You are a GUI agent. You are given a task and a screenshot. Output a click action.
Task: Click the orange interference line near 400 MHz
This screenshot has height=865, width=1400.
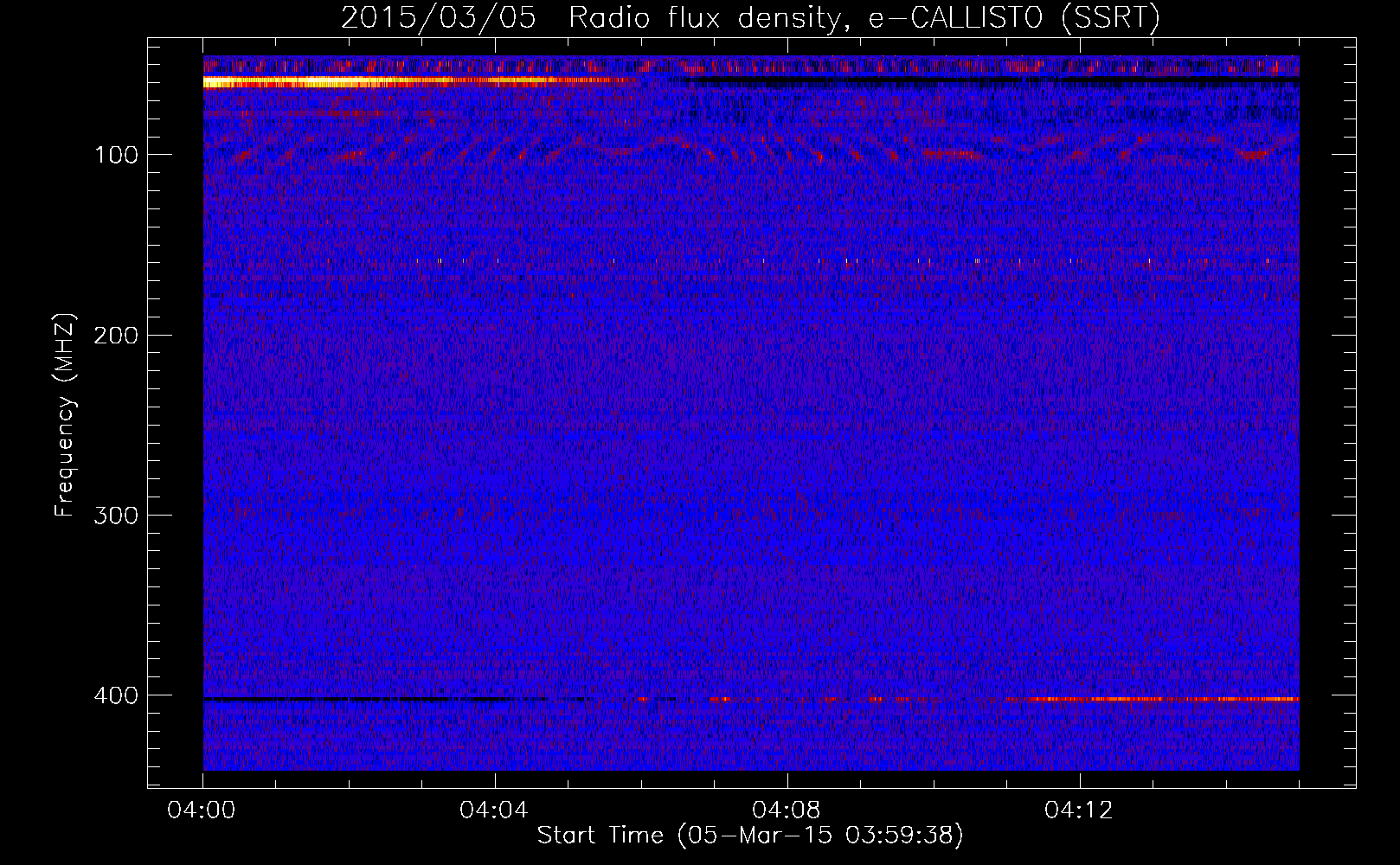pos(1151,698)
